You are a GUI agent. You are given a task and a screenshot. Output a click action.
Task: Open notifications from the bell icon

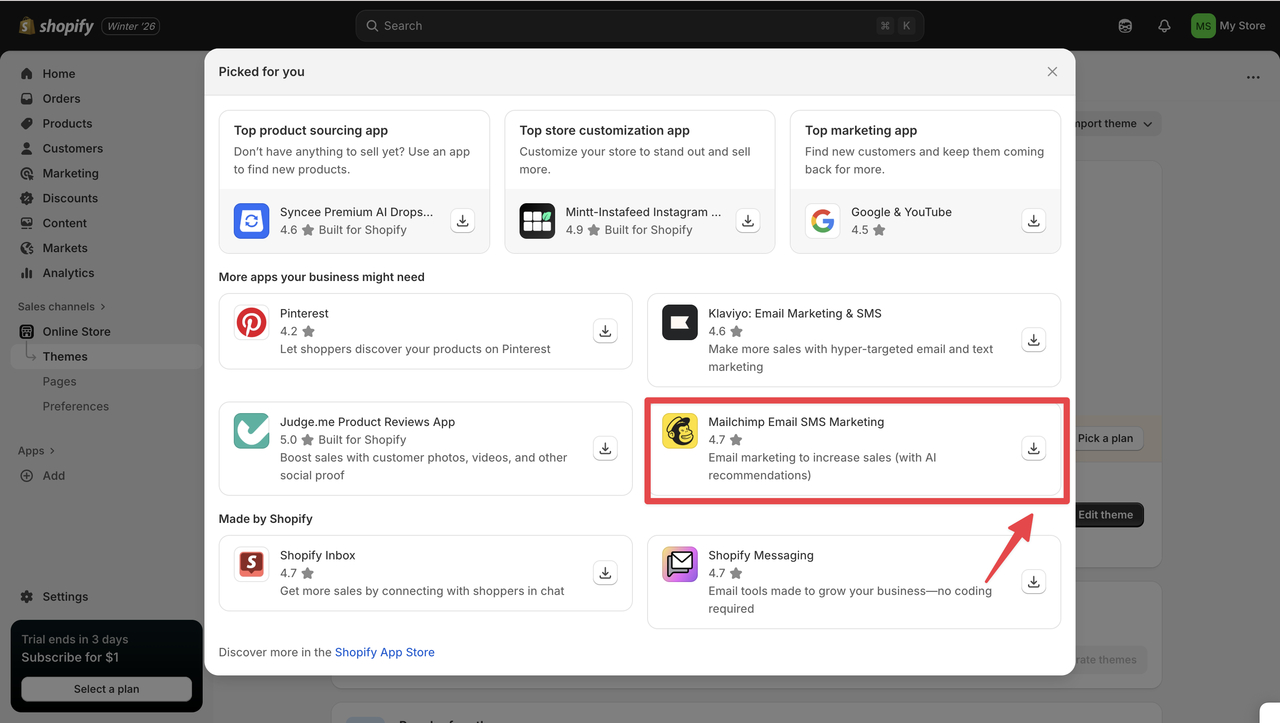(x=1164, y=25)
